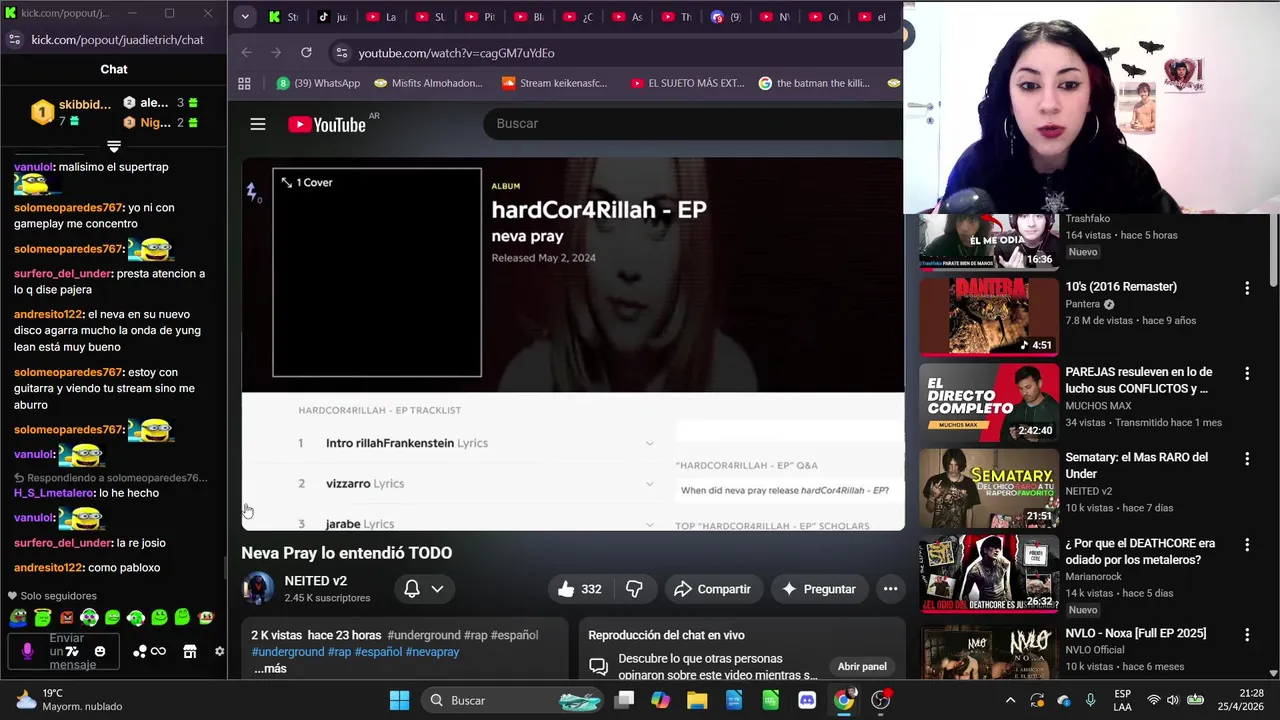Focus the Kick chat message input
1280x720 pixels.
click(x=66, y=651)
